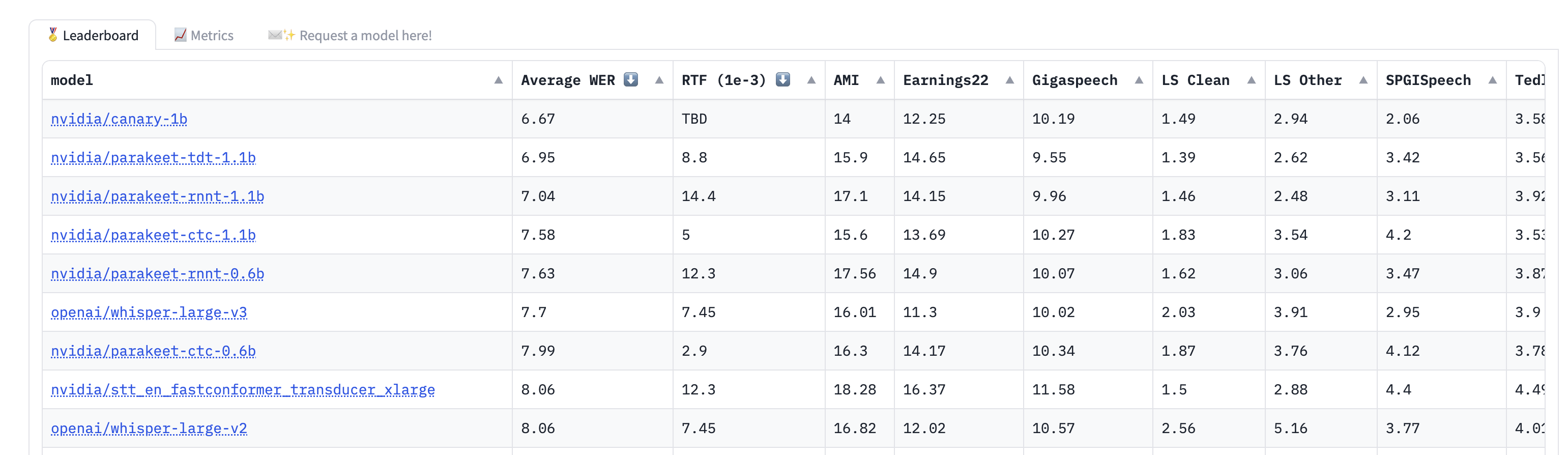
Task: Open the nvidia/canary-1b model link
Action: pyautogui.click(x=119, y=119)
